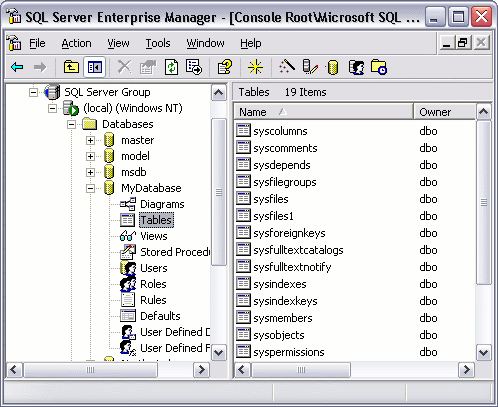The image size is (498, 407).
Task: Open the Window menu
Action: (x=205, y=43)
